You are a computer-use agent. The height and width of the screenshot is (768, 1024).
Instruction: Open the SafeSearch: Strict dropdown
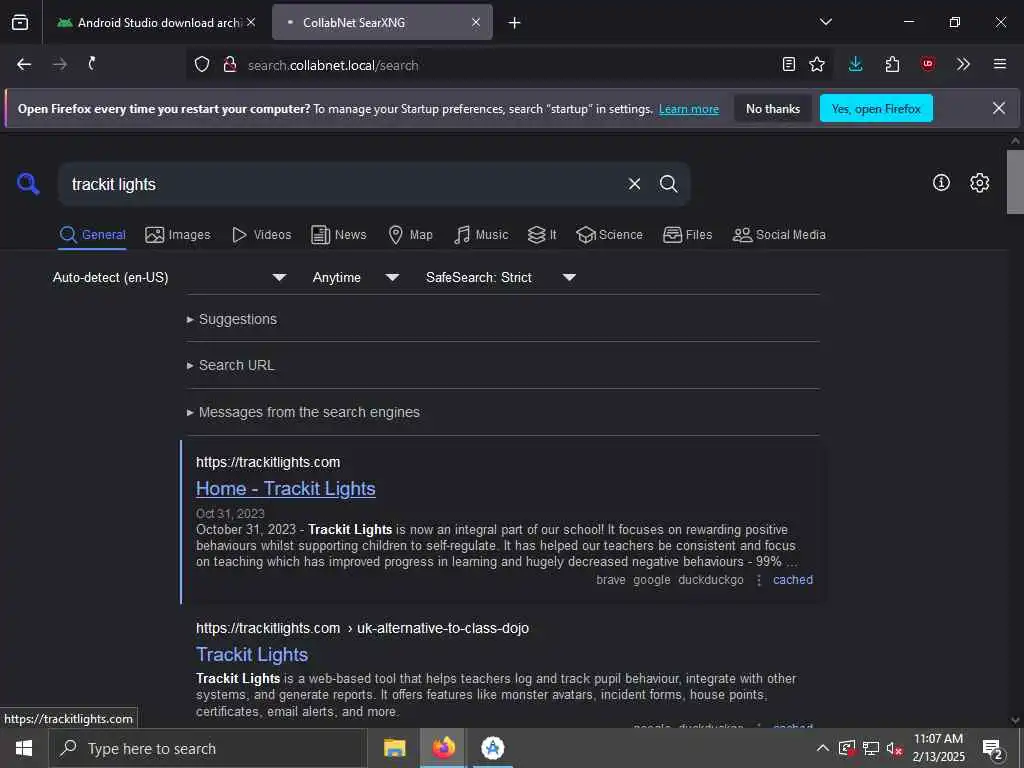pyautogui.click(x=501, y=278)
